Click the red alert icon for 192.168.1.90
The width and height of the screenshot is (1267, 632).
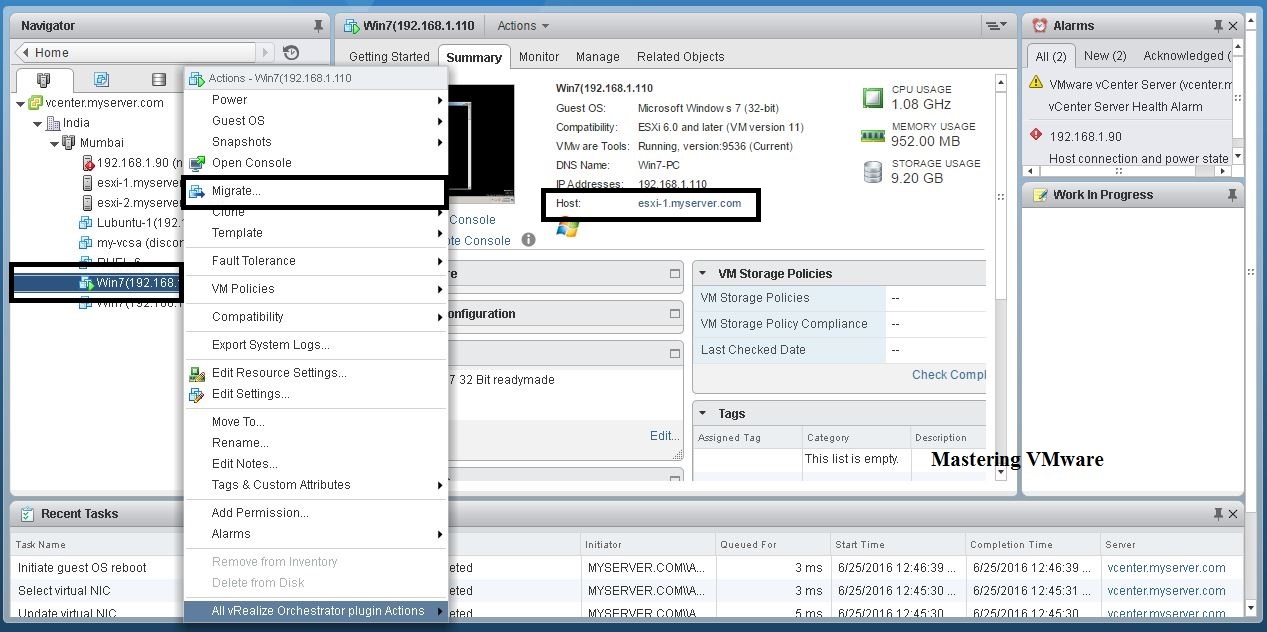coord(1036,136)
